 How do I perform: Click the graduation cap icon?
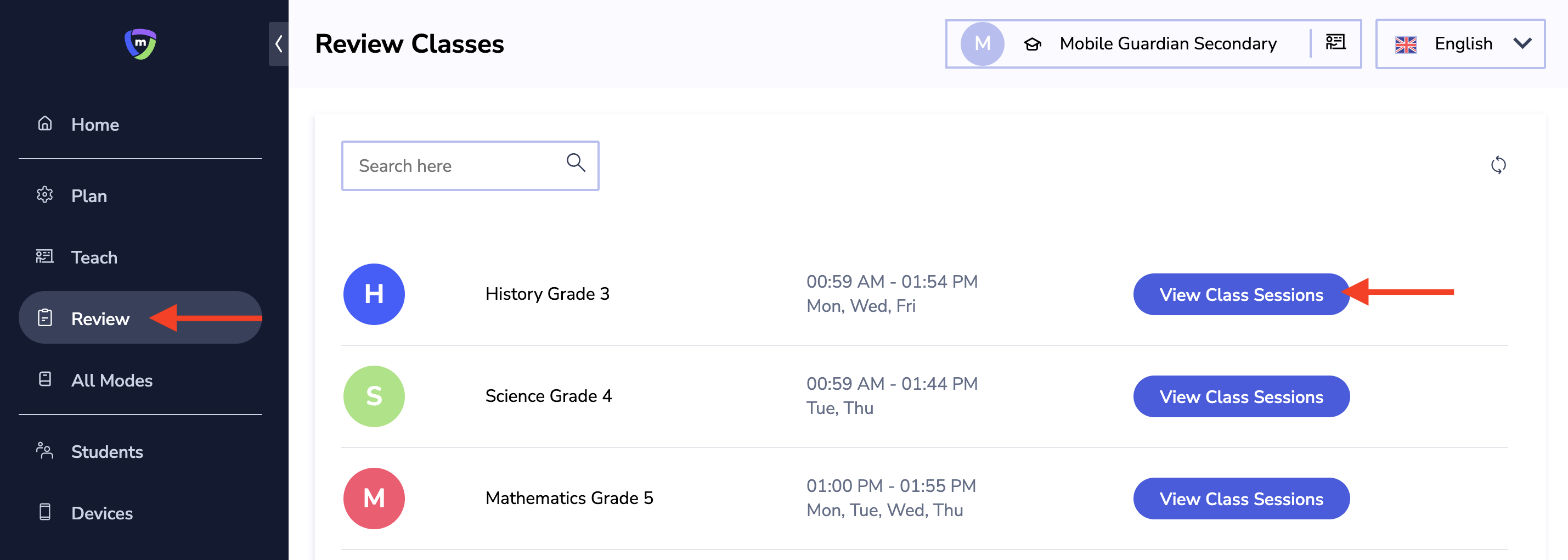[x=1033, y=44]
